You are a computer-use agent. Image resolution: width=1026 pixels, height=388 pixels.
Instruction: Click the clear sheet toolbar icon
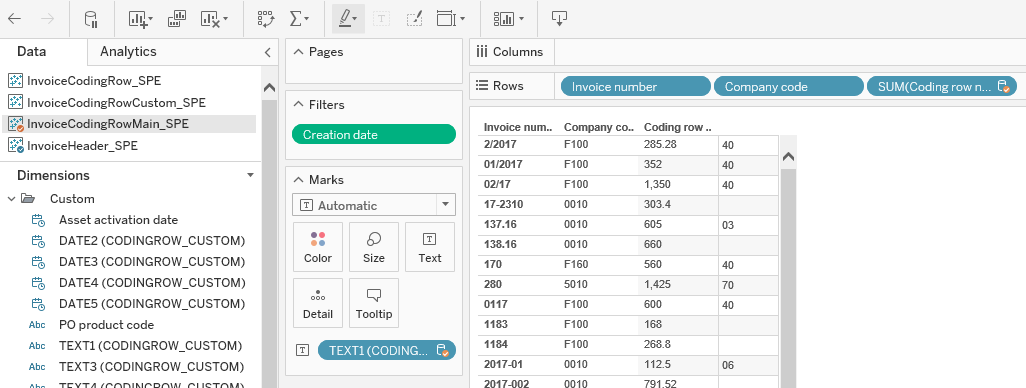[209, 19]
